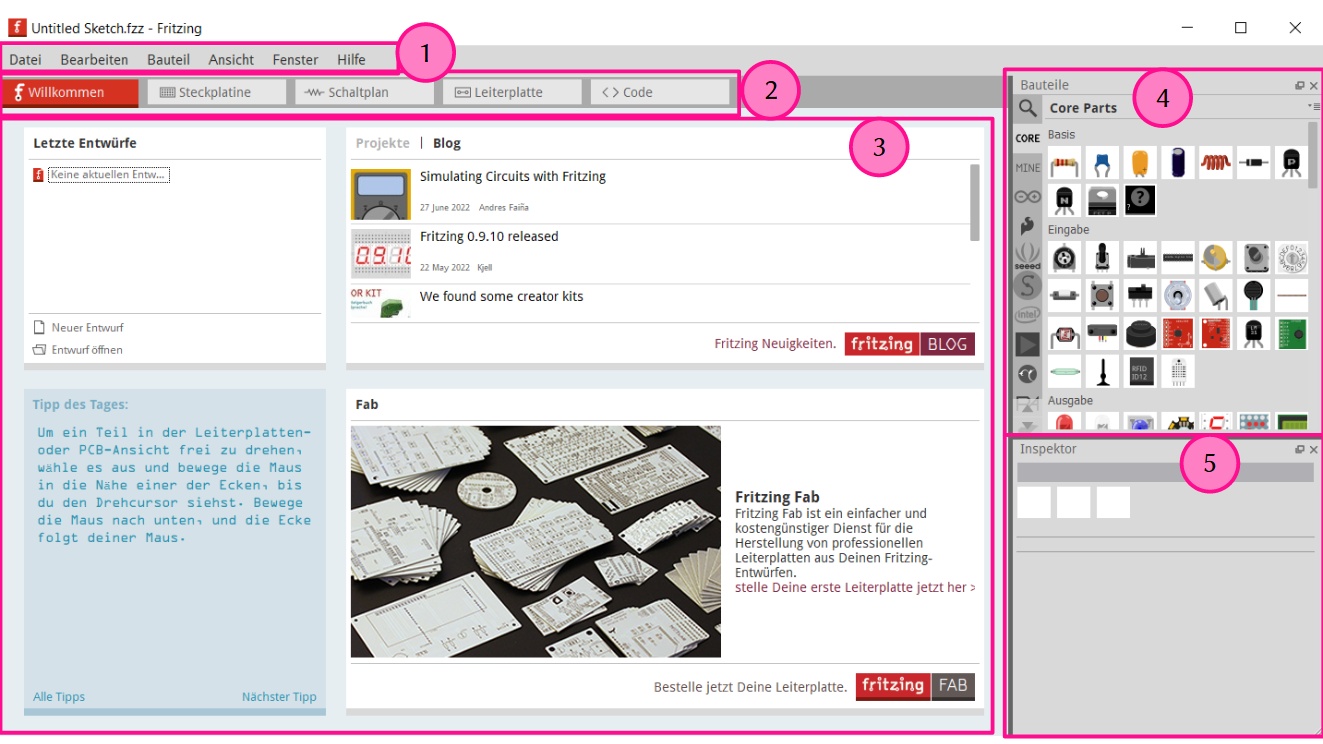
Task: Pick the brown pushbutton part
Action: click(x=1102, y=296)
